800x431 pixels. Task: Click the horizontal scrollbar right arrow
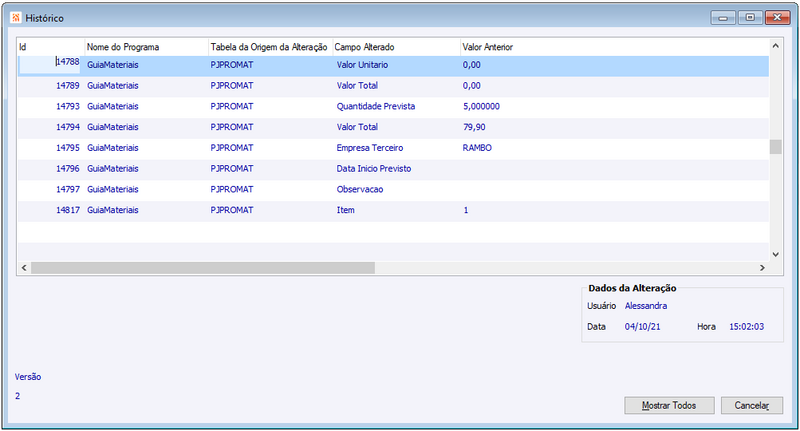click(x=762, y=268)
